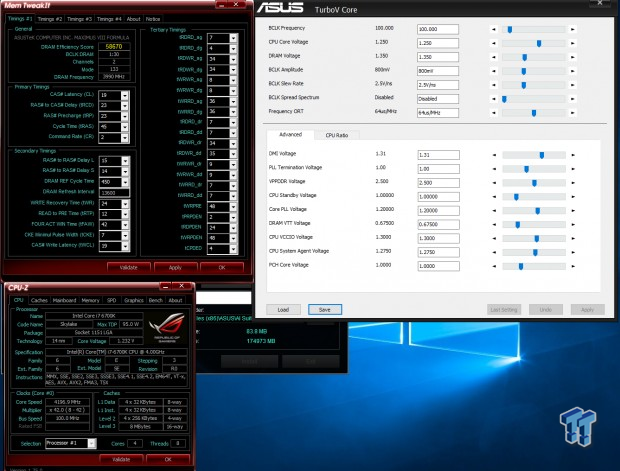This screenshot has height=471, width=620.
Task: Open tRDRD_sg tertiary timing dropdown
Action: [233, 38]
